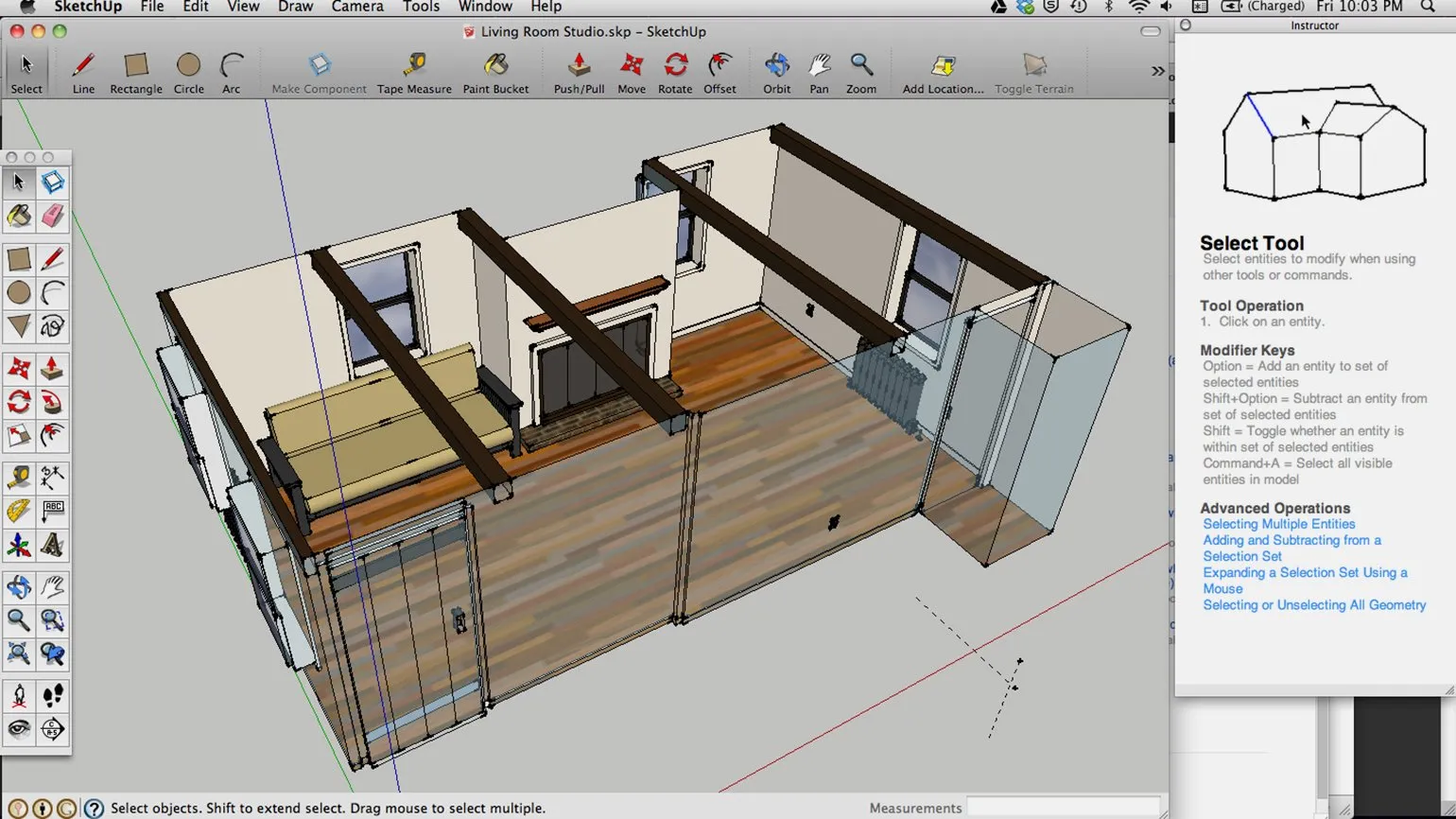This screenshot has width=1456, height=819.
Task: Open Spotlight search in the menu bar
Action: 1428,7
